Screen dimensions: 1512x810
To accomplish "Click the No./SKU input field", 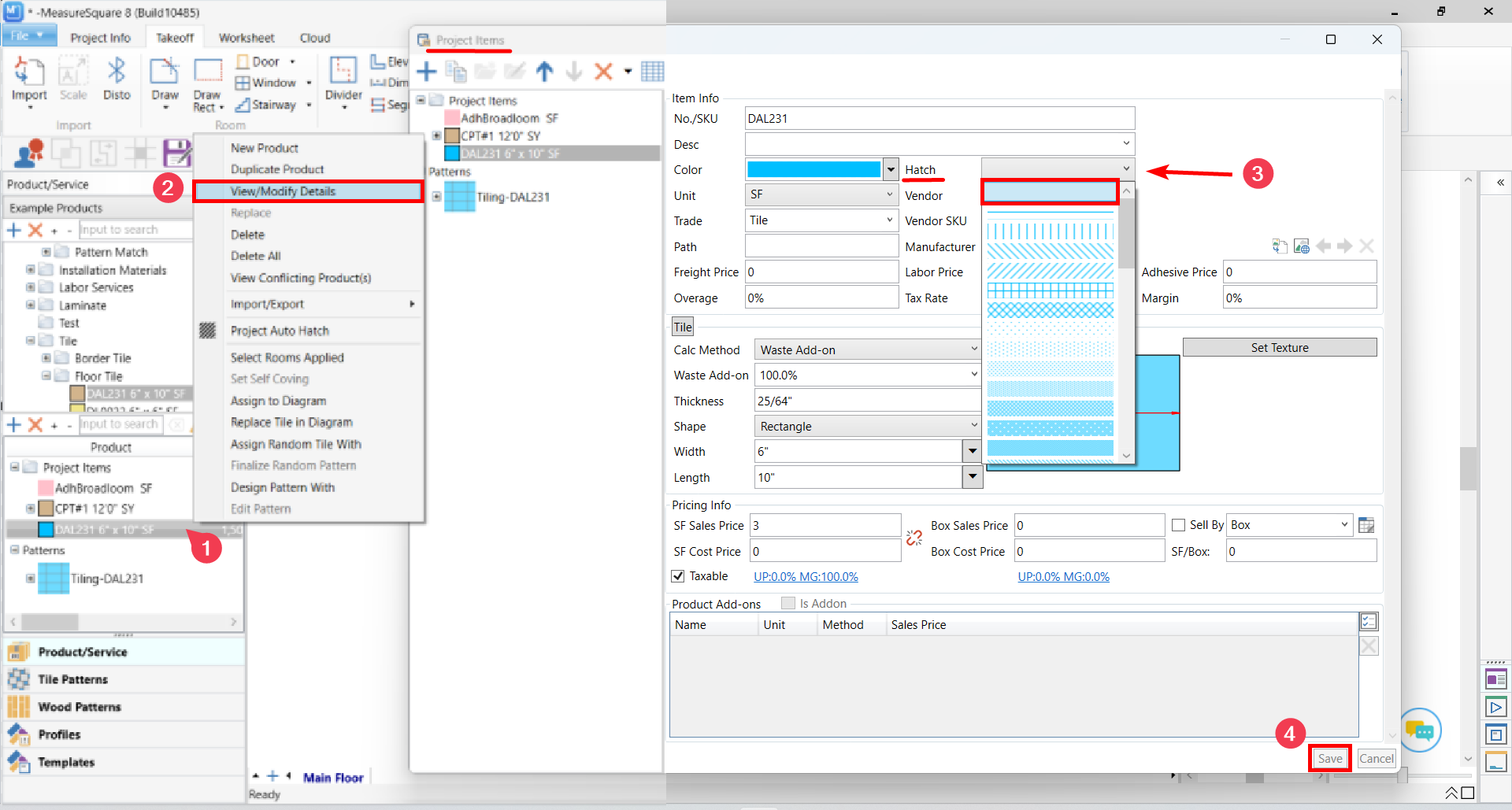I will click(939, 118).
